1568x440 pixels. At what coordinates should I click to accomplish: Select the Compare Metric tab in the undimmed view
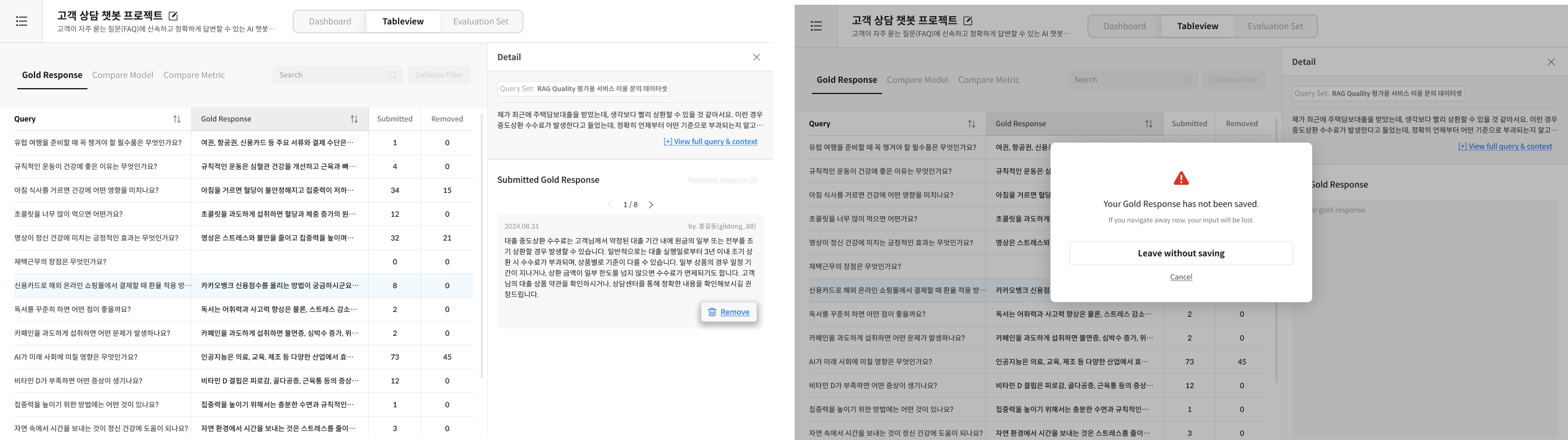[194, 75]
